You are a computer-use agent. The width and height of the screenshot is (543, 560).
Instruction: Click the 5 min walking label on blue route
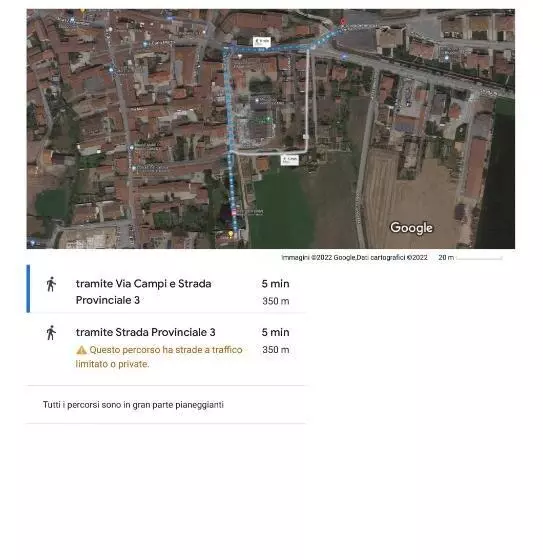click(262, 42)
